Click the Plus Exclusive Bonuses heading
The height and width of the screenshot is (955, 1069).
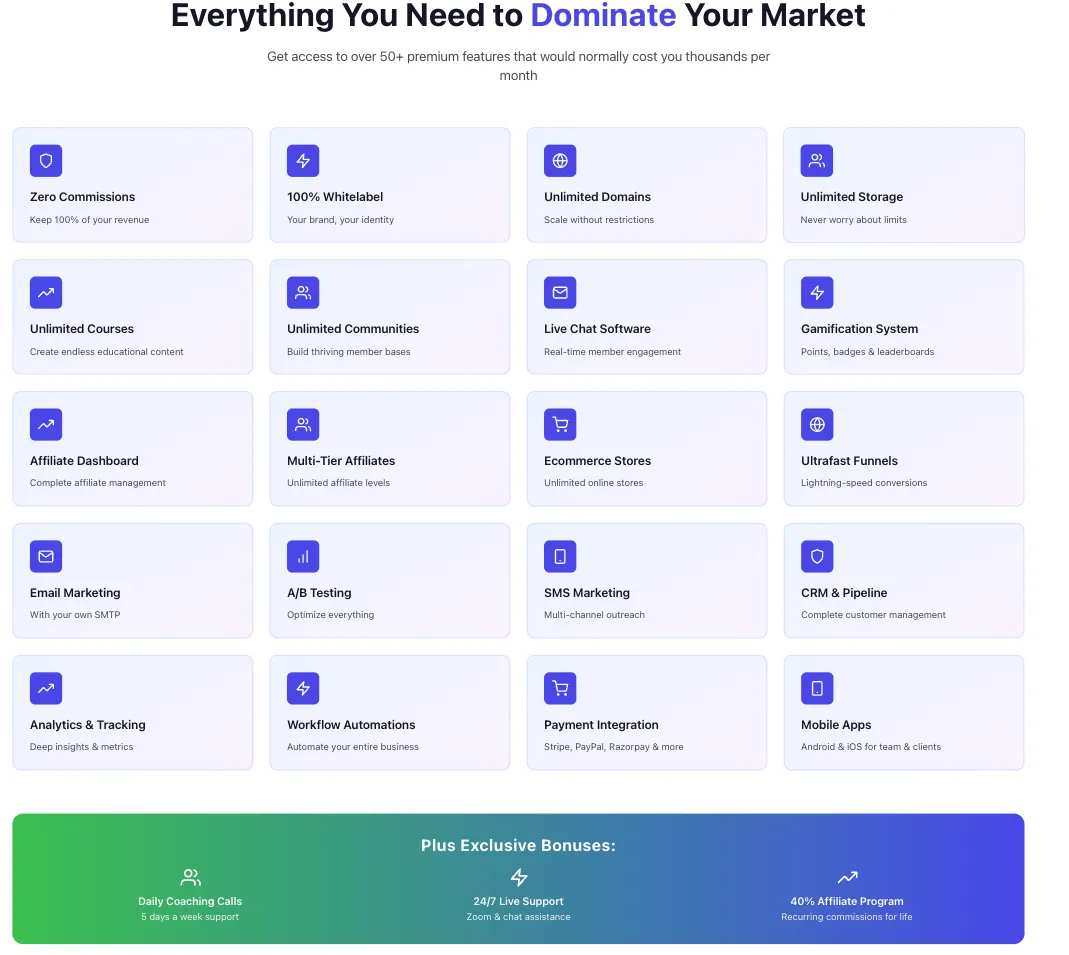(518, 845)
